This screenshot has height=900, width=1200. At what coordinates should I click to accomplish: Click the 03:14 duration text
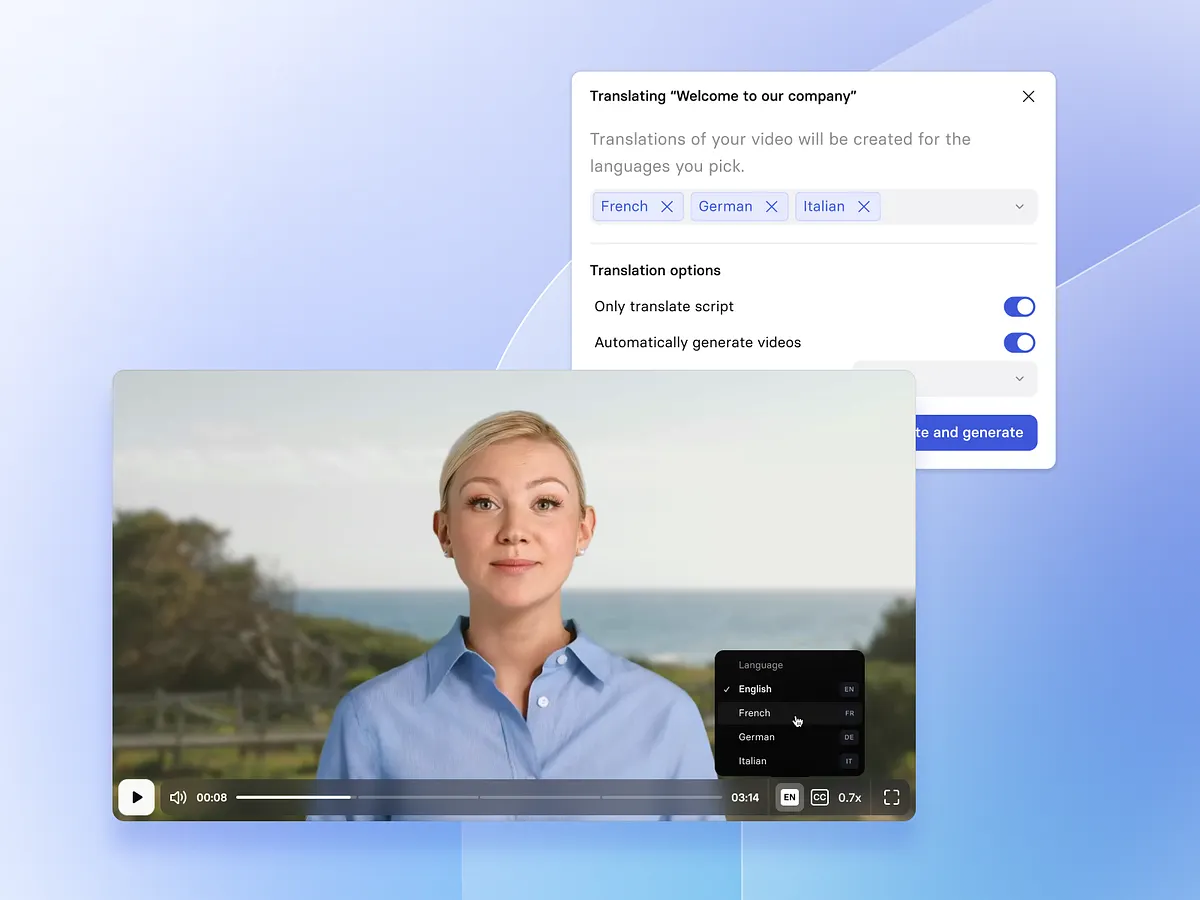click(x=745, y=797)
